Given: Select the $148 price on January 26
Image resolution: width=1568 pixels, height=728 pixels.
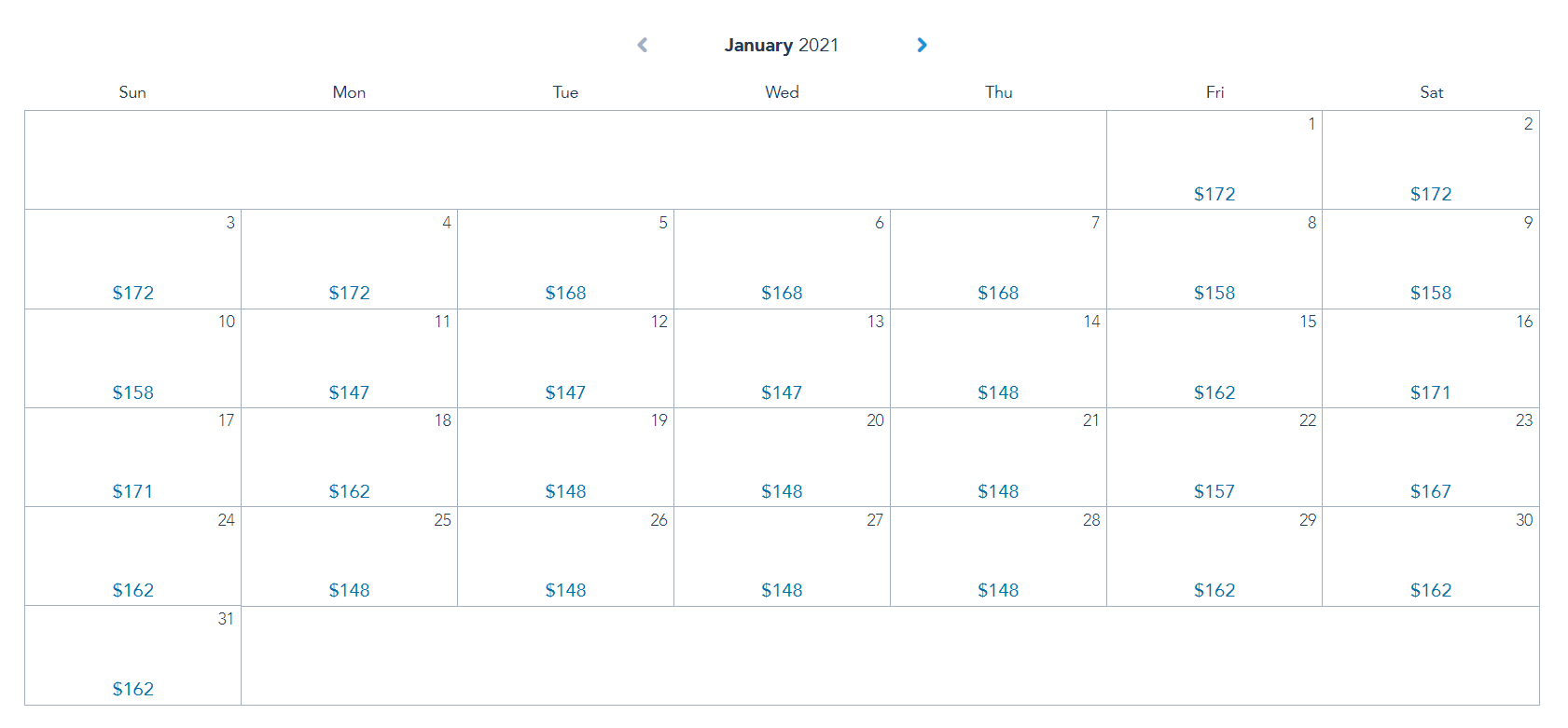Looking at the screenshot, I should (565, 590).
